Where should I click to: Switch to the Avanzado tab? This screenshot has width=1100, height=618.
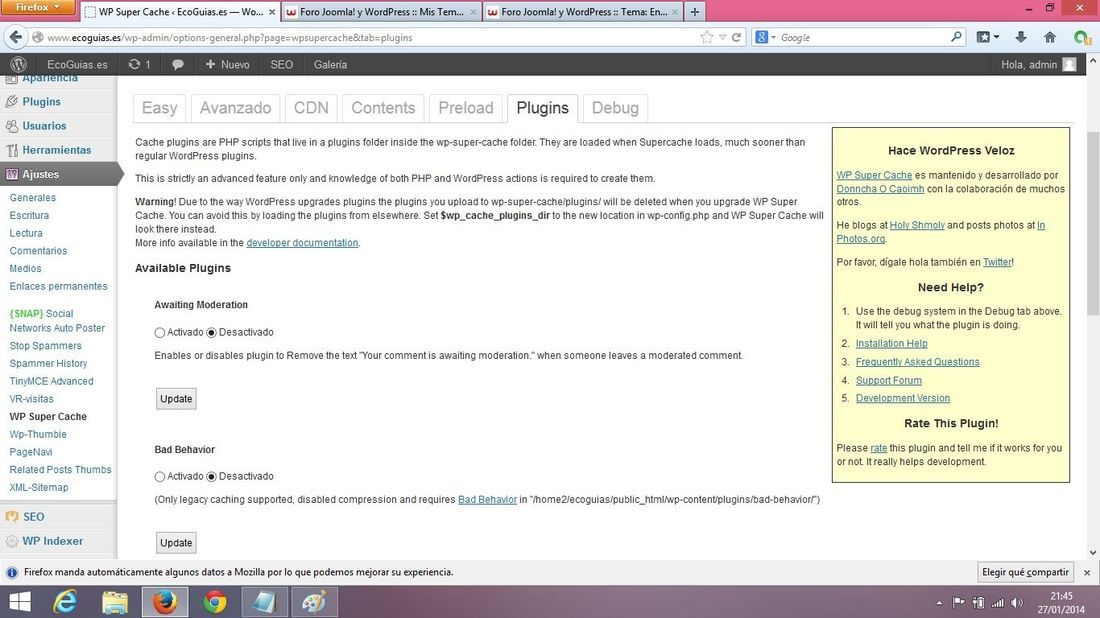coord(235,108)
